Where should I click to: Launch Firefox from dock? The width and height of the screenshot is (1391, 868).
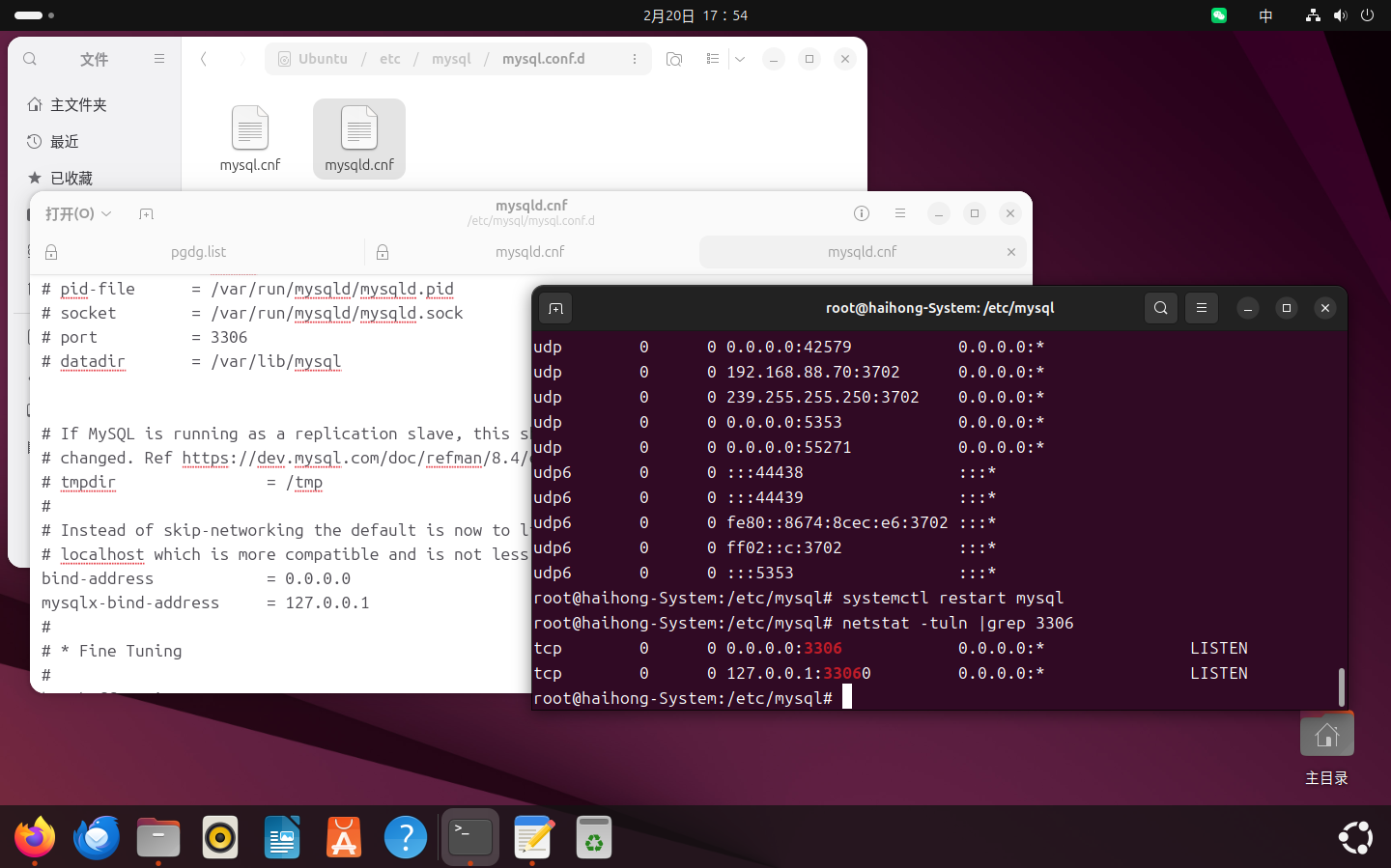pyautogui.click(x=35, y=837)
